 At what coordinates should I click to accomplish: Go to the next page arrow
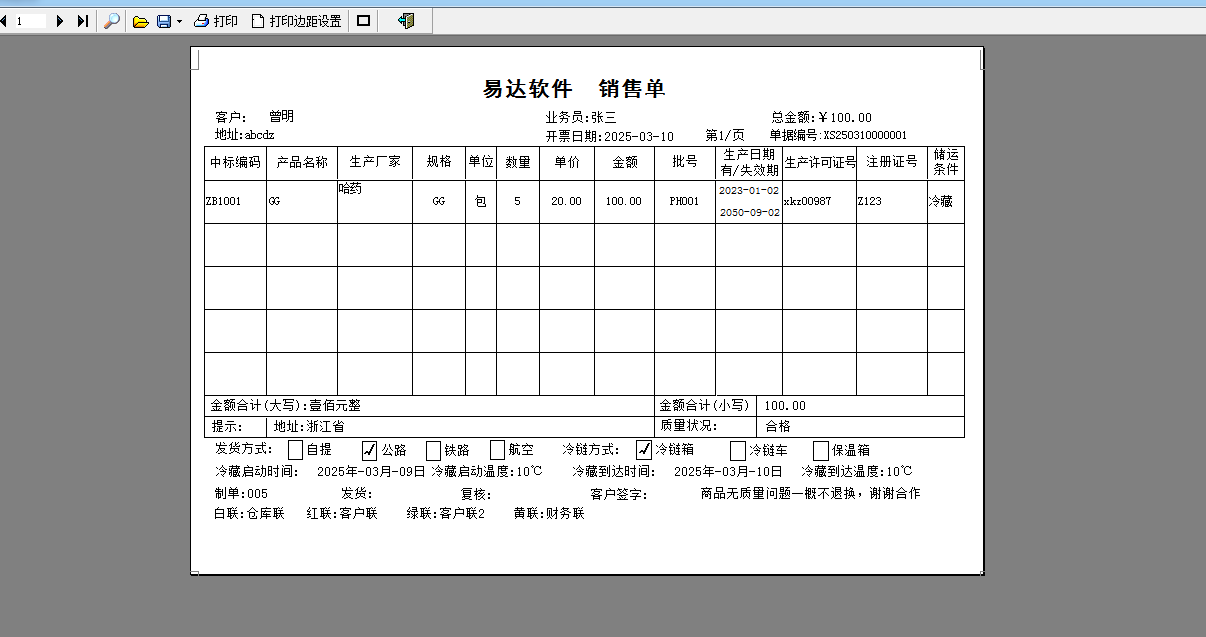(60, 20)
